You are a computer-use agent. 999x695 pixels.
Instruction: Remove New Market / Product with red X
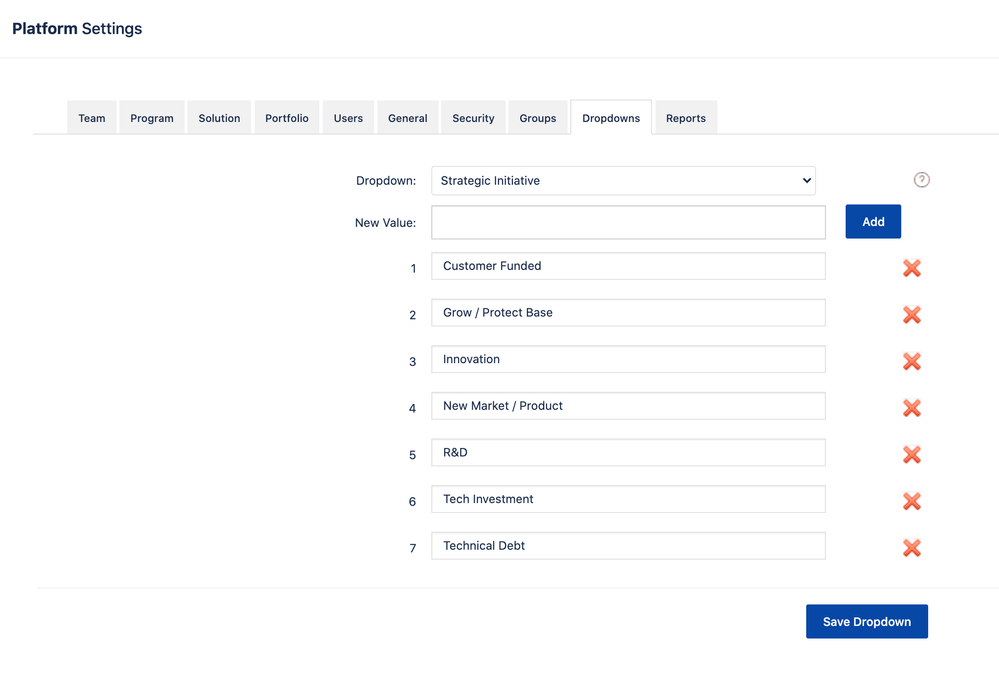point(912,408)
